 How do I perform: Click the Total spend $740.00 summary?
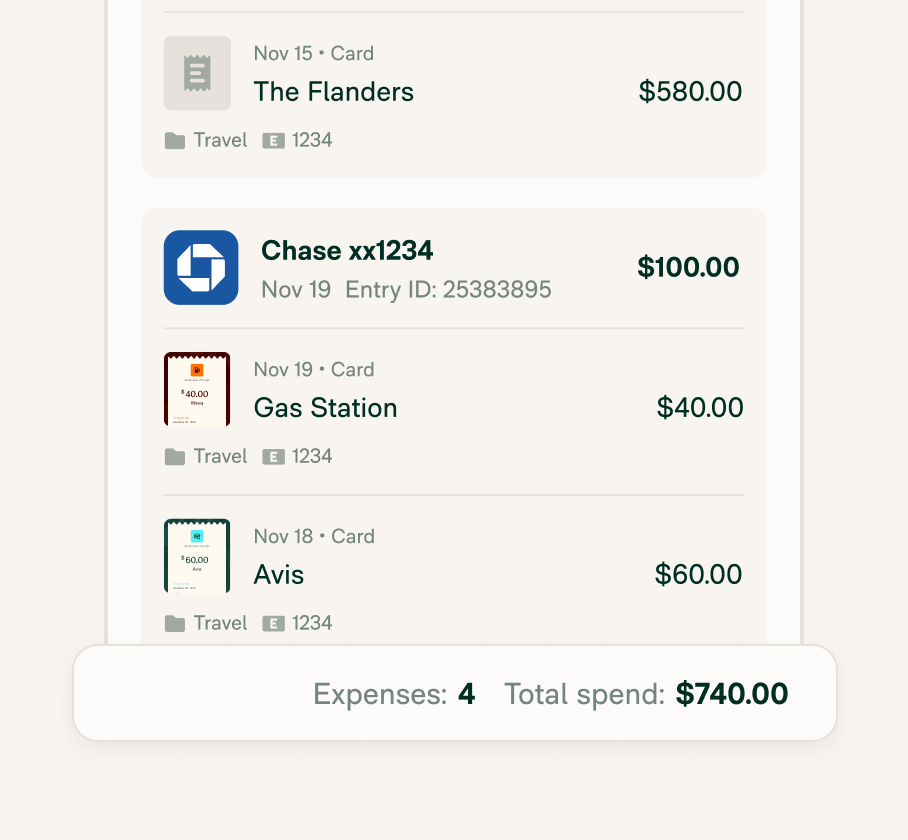[646, 694]
